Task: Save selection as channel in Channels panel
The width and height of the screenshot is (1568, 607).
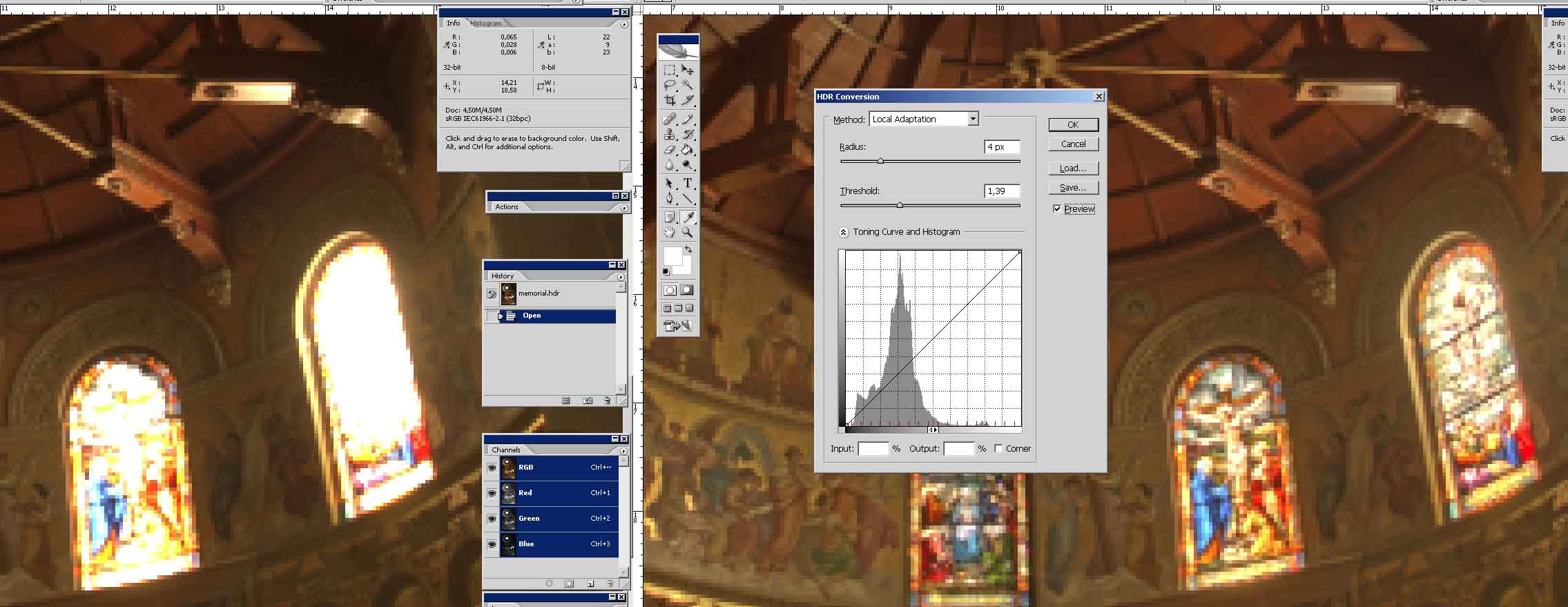Action: 569,584
